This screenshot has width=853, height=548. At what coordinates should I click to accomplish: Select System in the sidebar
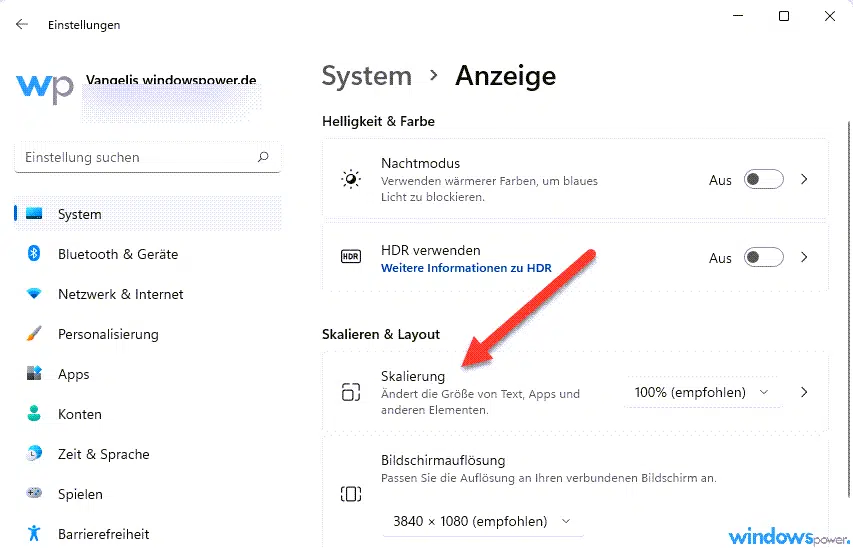point(79,214)
